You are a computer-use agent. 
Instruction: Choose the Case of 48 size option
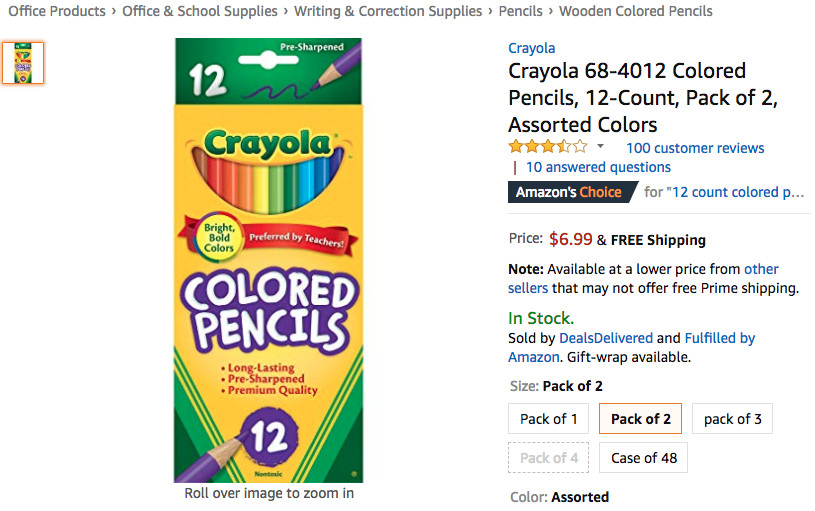pyautogui.click(x=644, y=458)
